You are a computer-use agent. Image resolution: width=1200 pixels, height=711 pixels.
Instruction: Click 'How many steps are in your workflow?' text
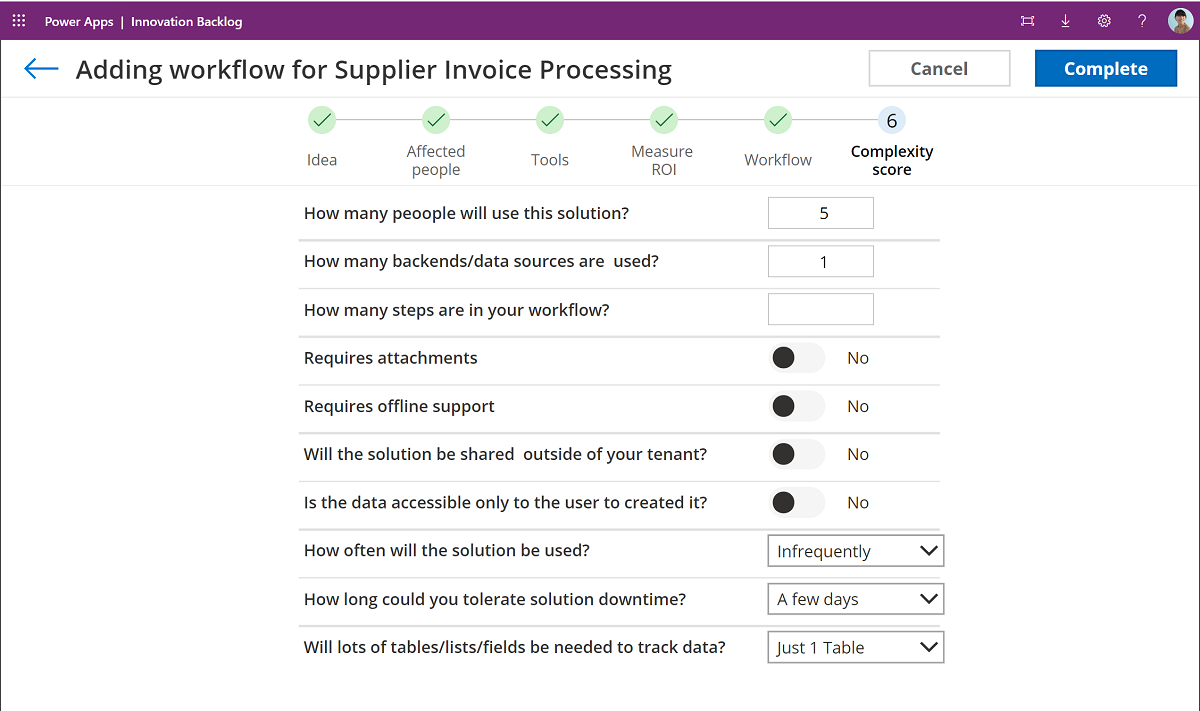[x=457, y=310]
